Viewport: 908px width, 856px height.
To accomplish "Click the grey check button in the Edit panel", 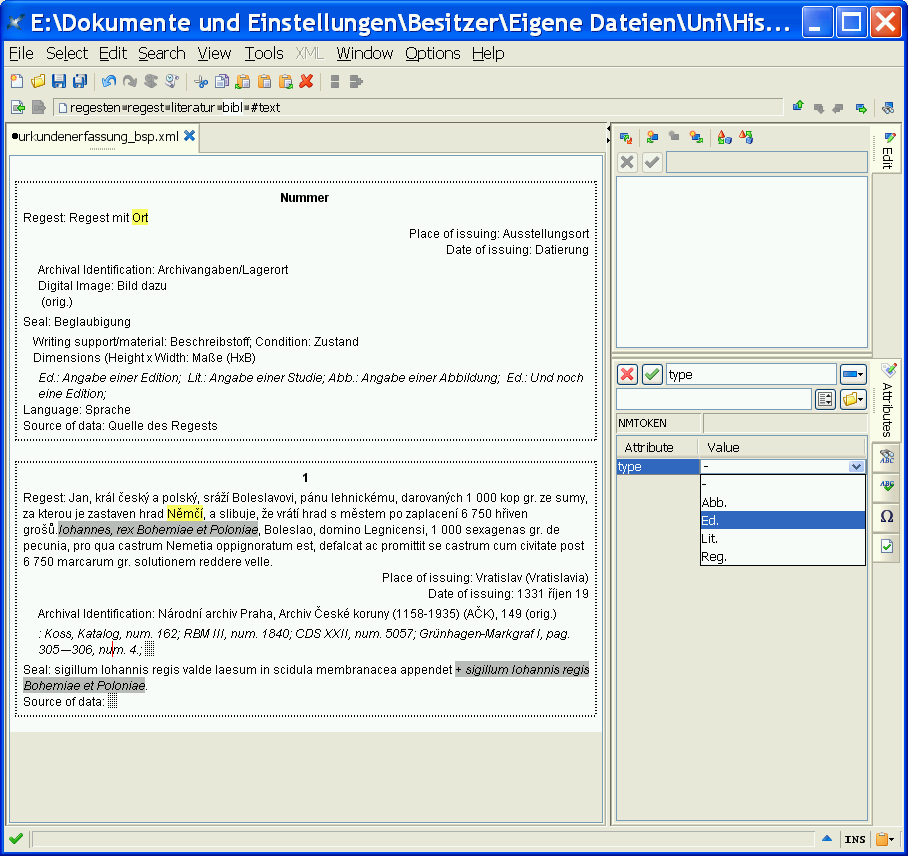I will (x=652, y=162).
